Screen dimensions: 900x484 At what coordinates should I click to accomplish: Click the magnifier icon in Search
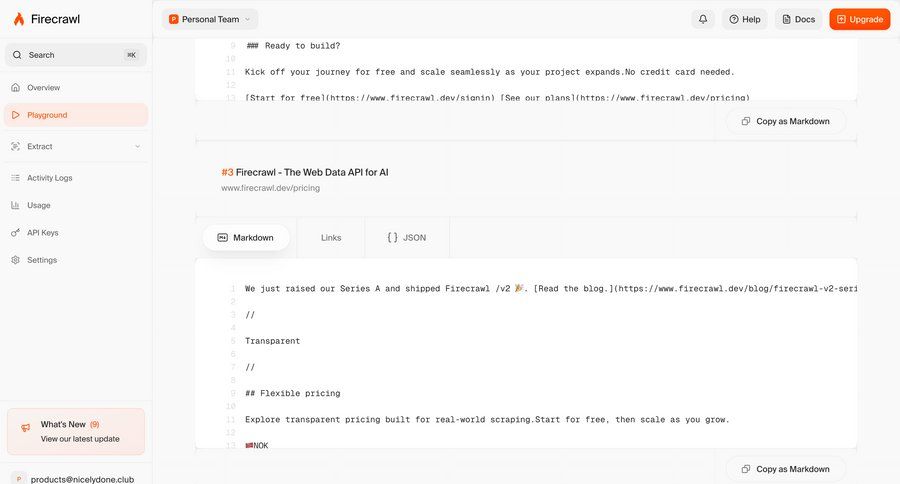[17, 55]
